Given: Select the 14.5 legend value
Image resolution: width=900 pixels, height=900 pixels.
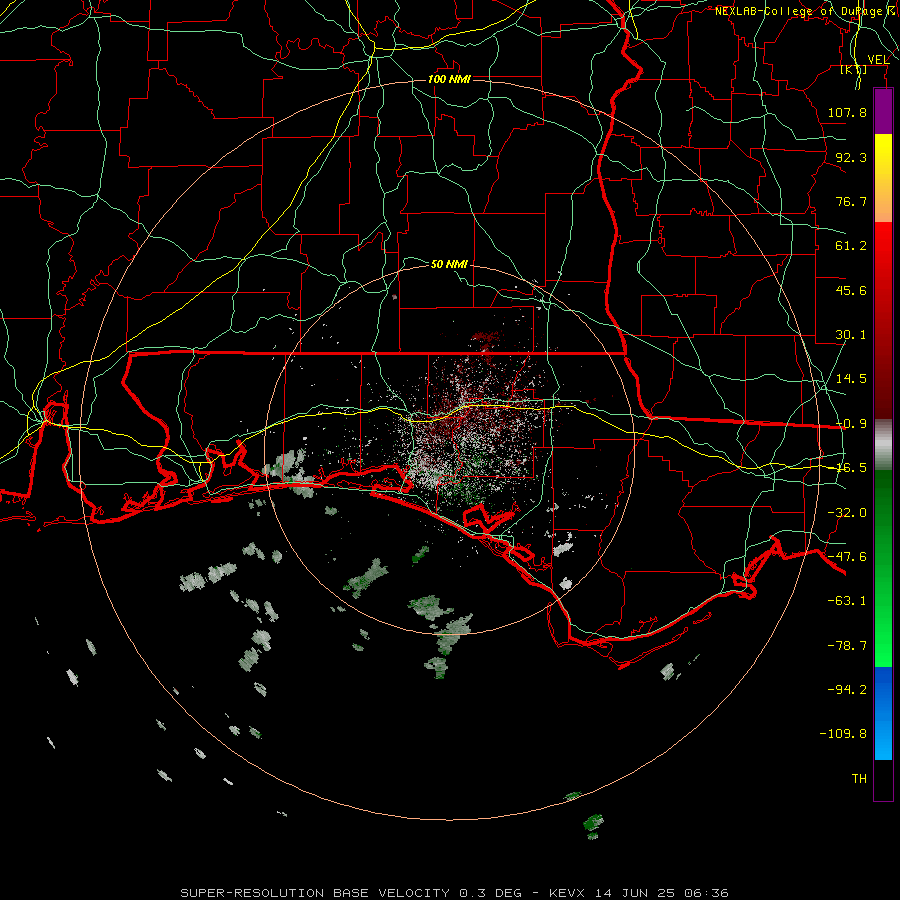Looking at the screenshot, I should (x=851, y=379).
